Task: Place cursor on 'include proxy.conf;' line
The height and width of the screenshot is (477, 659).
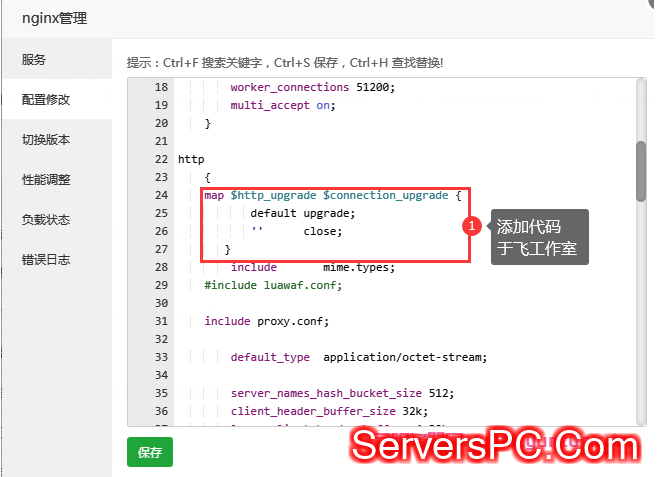Action: tap(266, 321)
